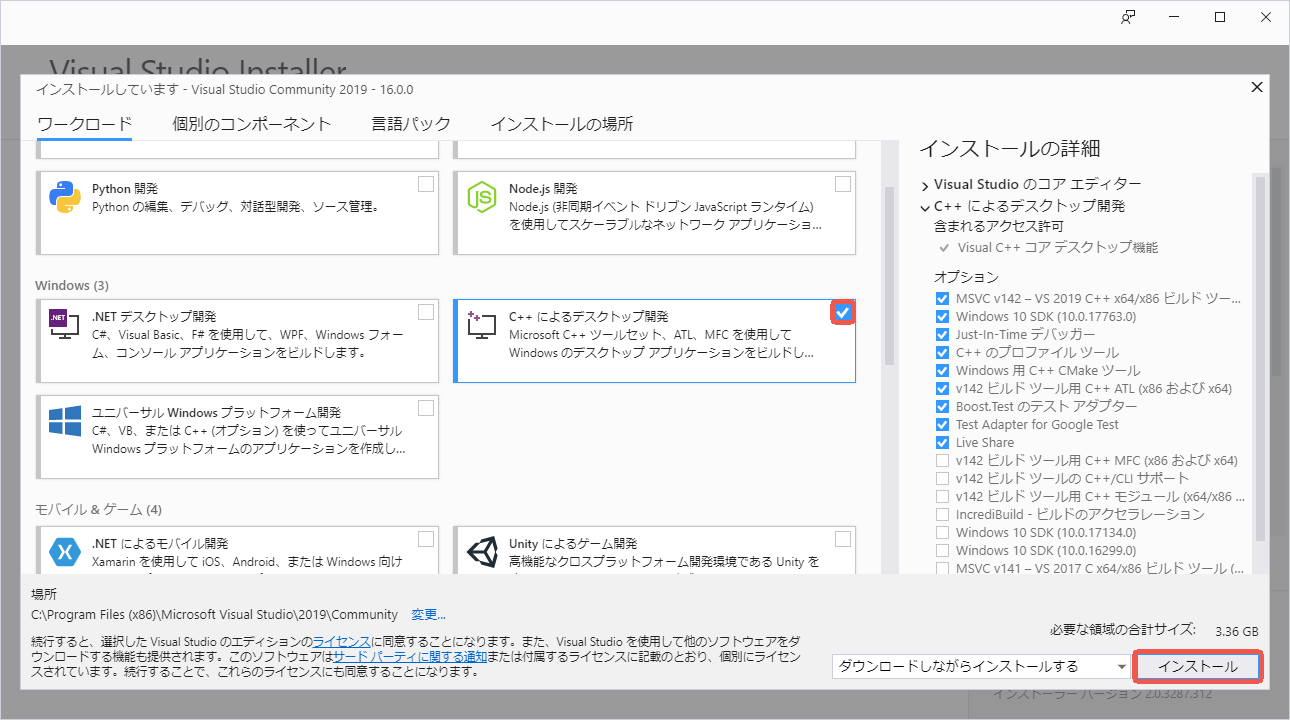
Task: Click the インストール button
Action: (1197, 667)
